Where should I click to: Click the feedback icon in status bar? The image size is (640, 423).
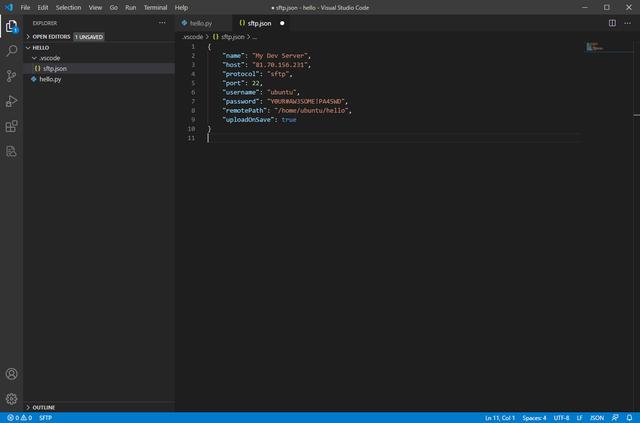[x=615, y=418]
